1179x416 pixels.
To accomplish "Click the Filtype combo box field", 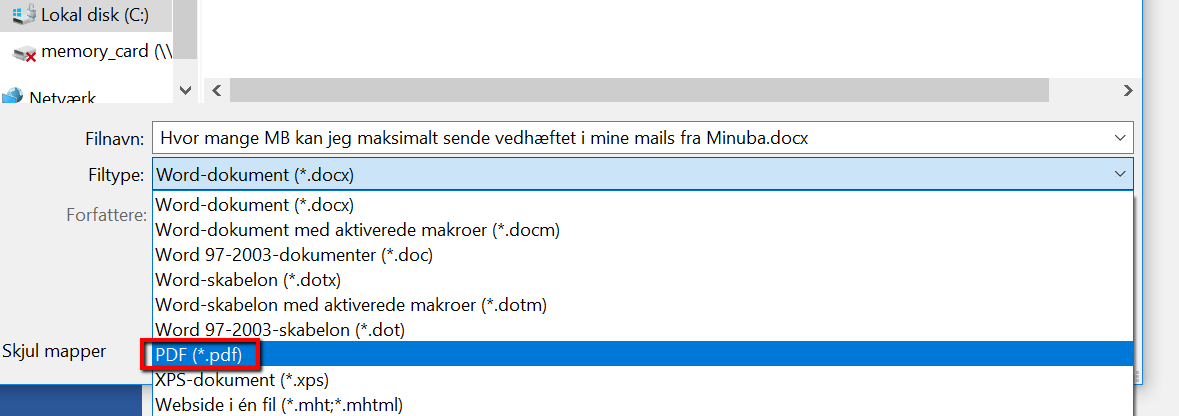I will click(642, 175).
